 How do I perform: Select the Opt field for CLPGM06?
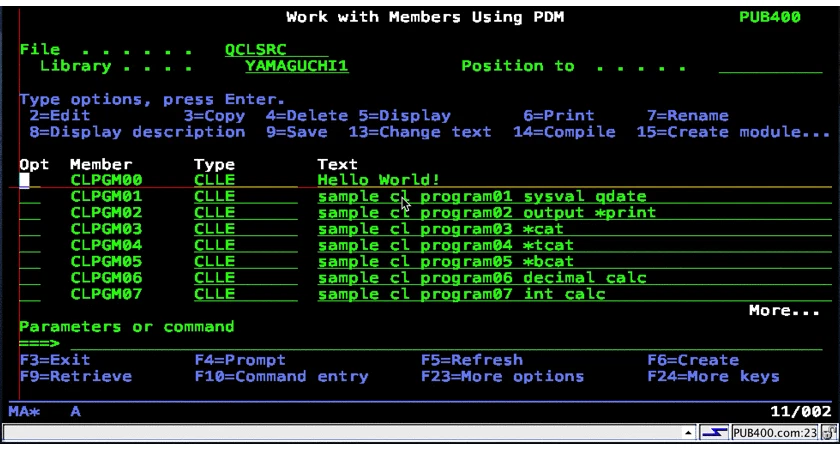[x=29, y=278]
